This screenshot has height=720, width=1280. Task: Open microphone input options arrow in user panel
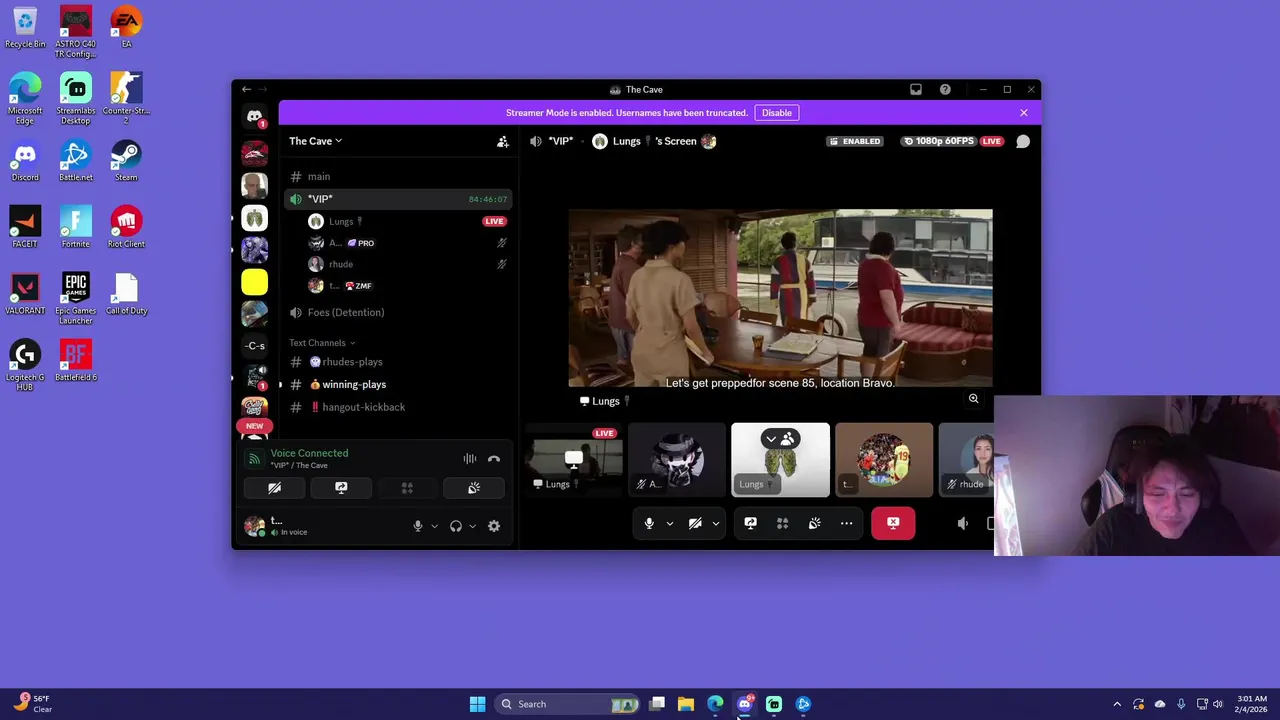click(x=434, y=526)
